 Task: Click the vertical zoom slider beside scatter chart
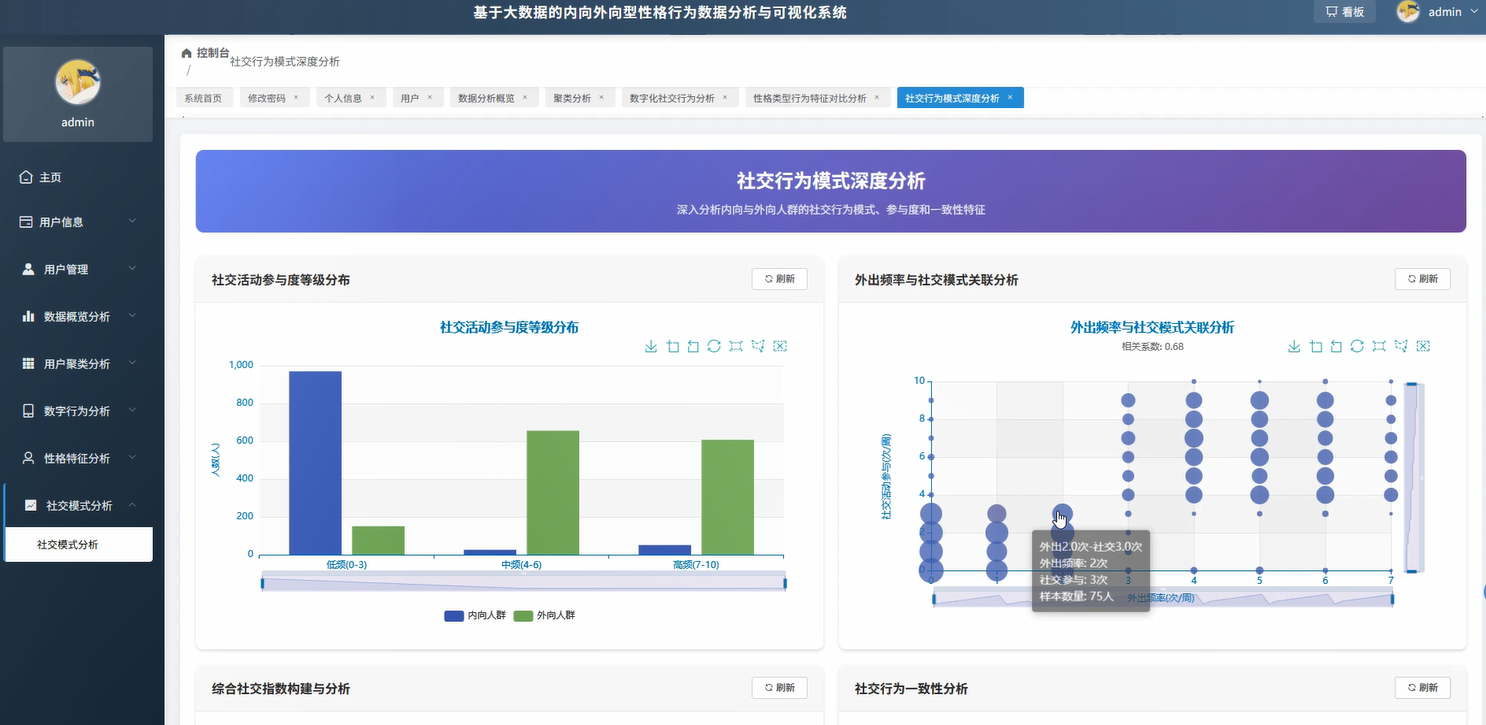[x=1412, y=476]
